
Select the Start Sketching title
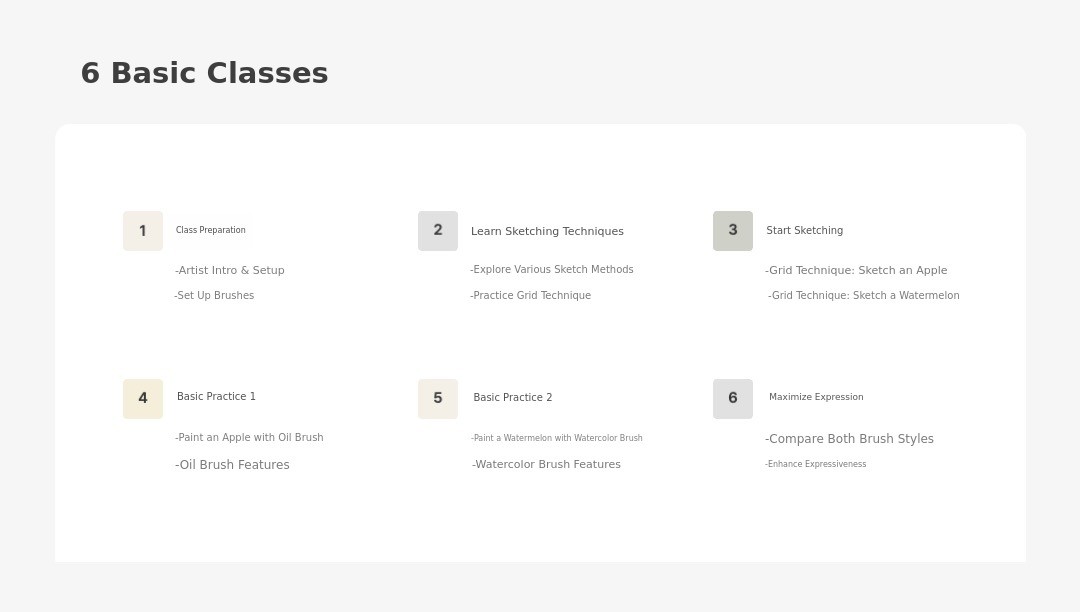(804, 231)
